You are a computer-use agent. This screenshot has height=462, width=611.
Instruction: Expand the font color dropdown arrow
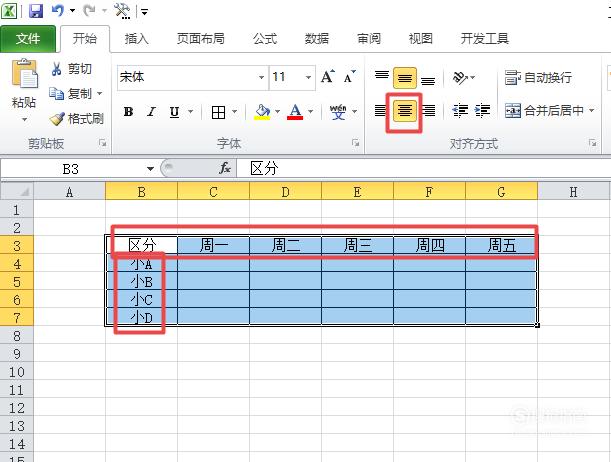pyautogui.click(x=310, y=112)
